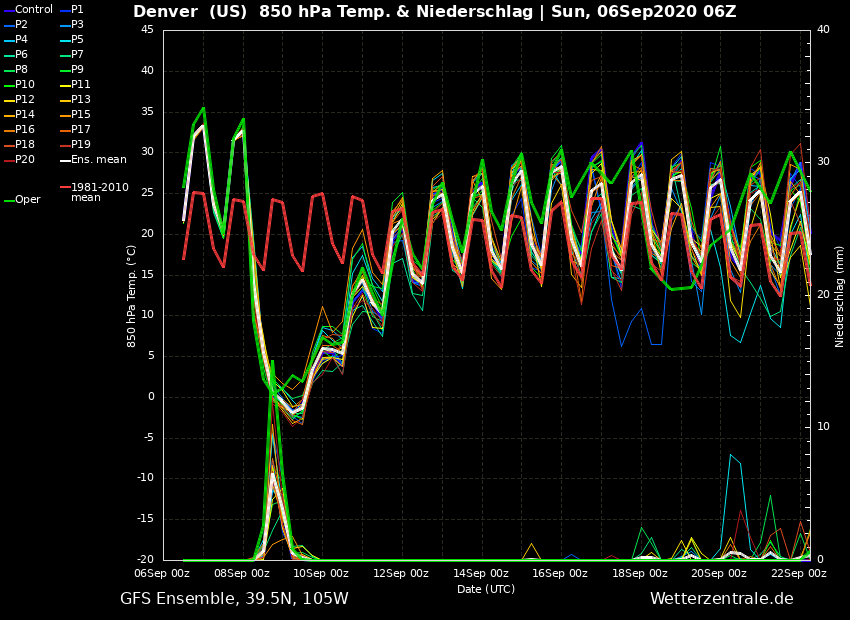Click the GFS Ensemble coordinates caption
Screen dimensions: 850x620
click(x=234, y=599)
